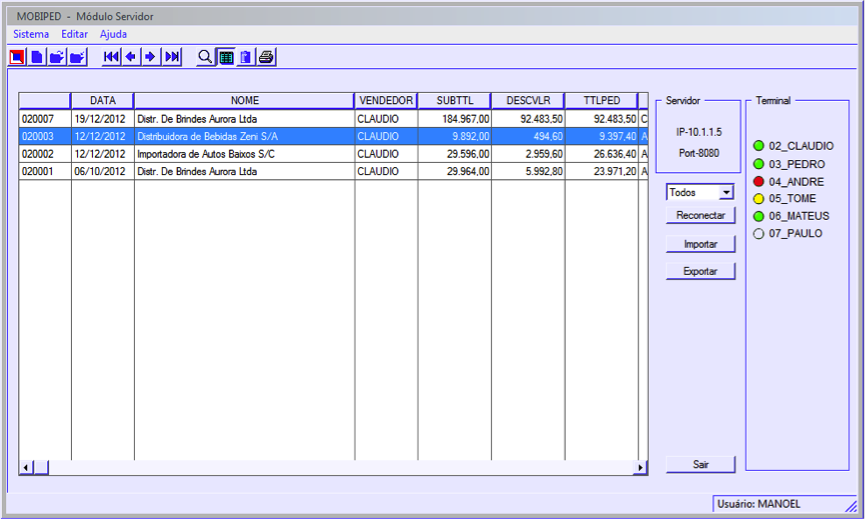
Task: Click order total 26.636,40 cell
Action: pyautogui.click(x=601, y=154)
